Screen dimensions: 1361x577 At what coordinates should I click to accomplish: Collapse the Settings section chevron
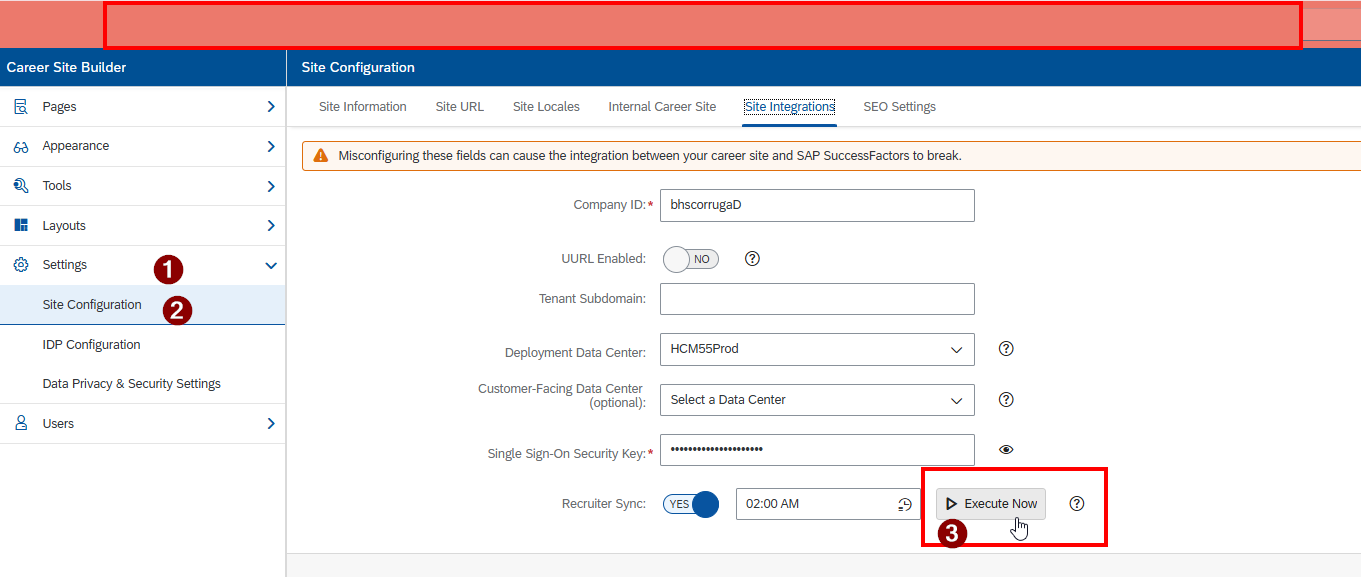270,265
